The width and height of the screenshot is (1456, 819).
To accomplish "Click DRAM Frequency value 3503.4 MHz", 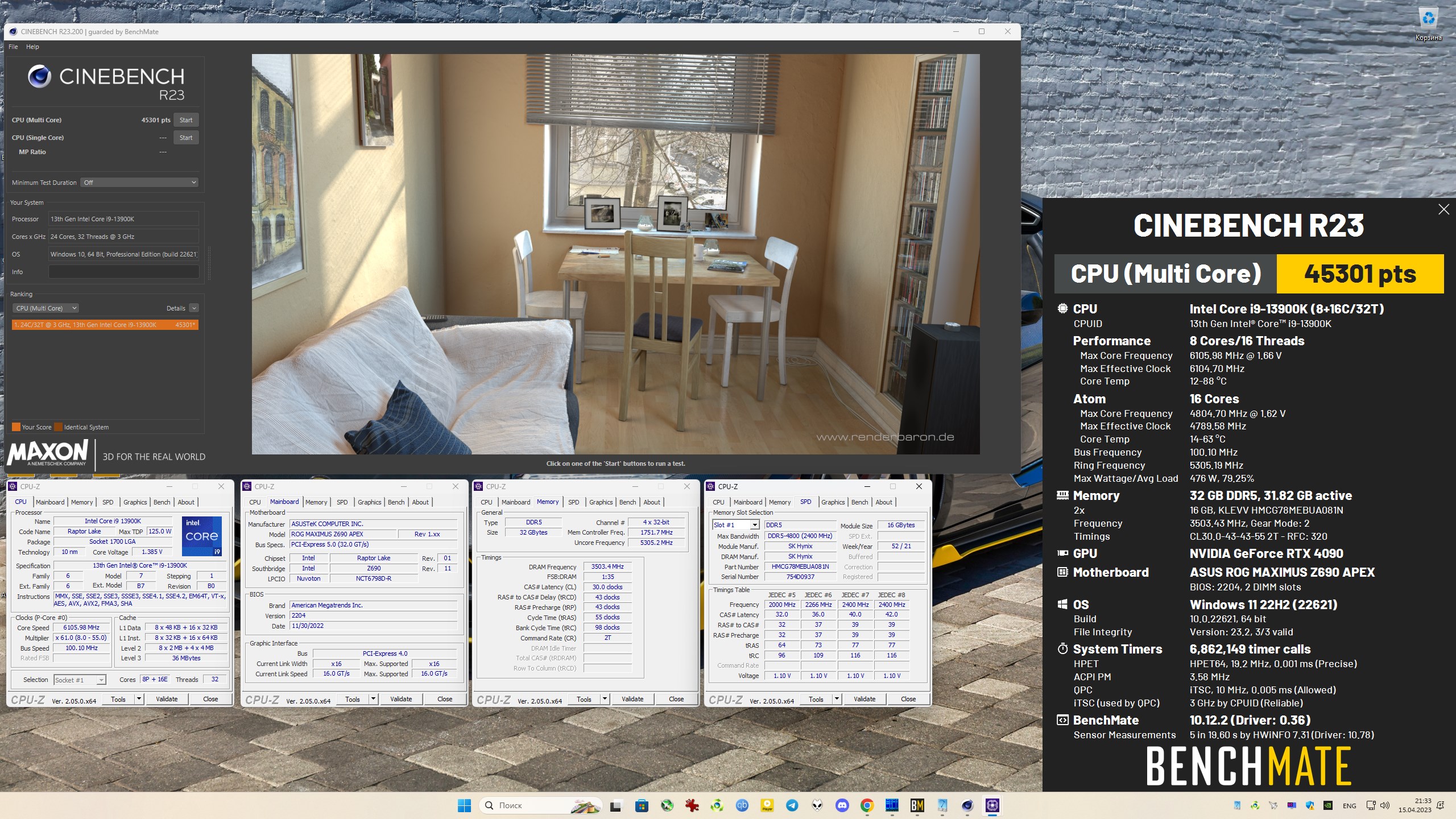I will pos(607,566).
